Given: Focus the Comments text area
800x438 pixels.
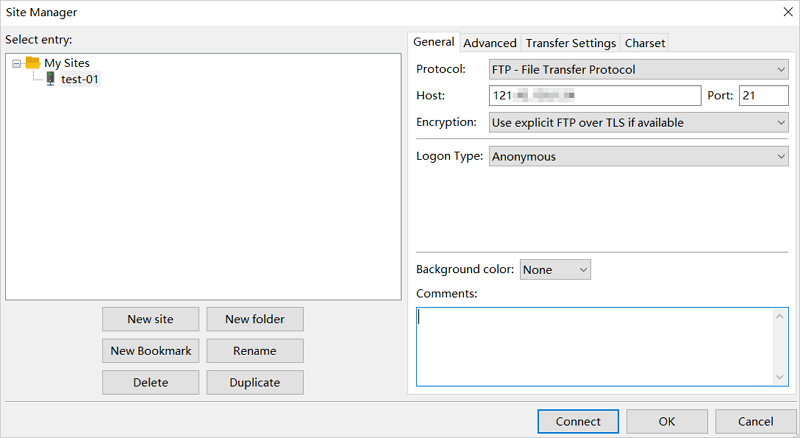Looking at the screenshot, I should click(595, 347).
